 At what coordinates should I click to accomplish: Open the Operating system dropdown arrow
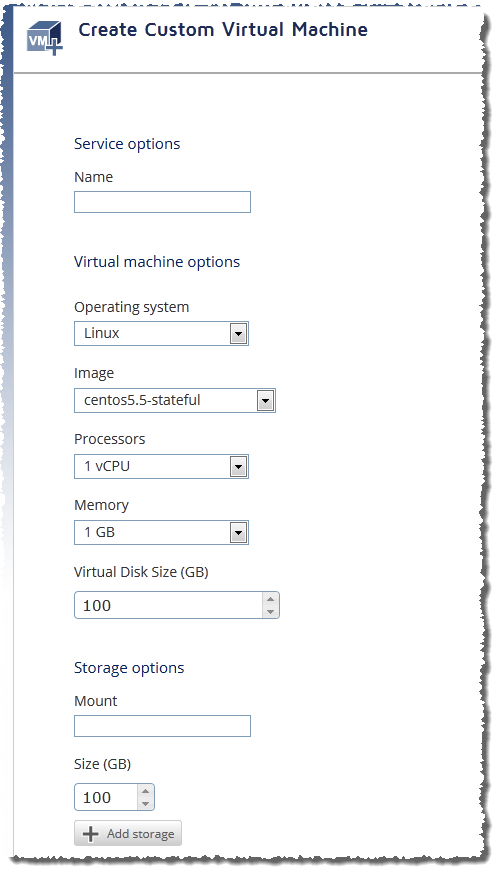(x=238, y=334)
